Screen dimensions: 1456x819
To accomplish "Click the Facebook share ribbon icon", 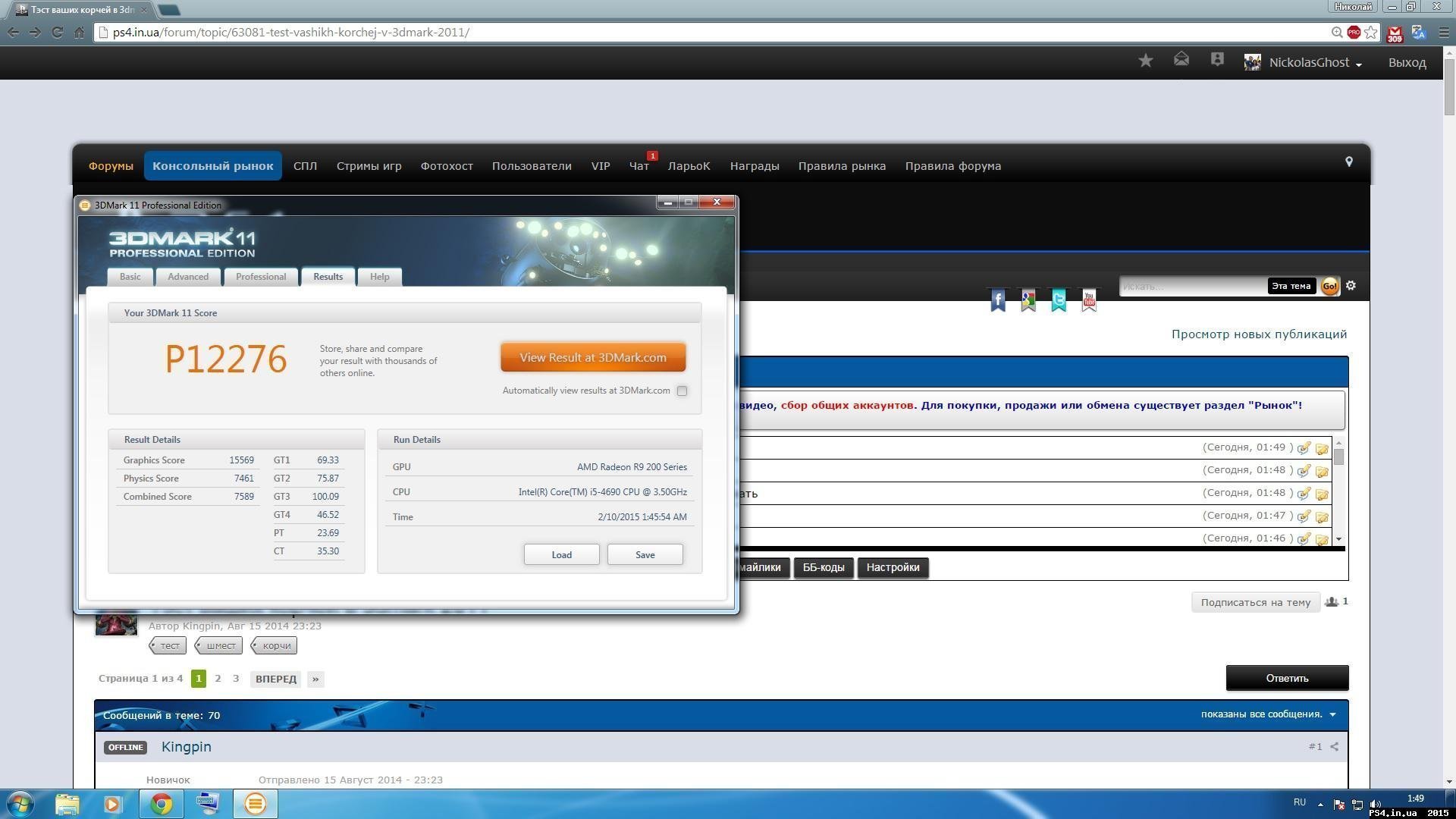I will 998,300.
